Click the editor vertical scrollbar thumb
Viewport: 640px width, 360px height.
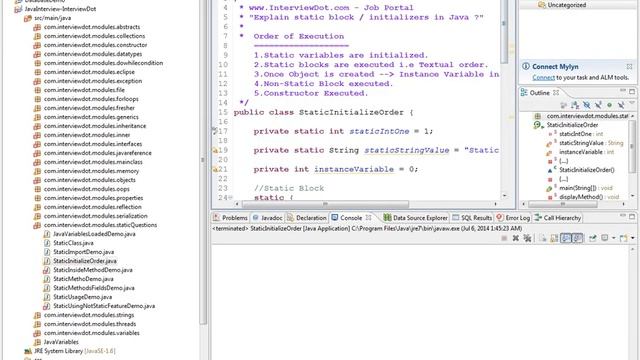coord(504,33)
